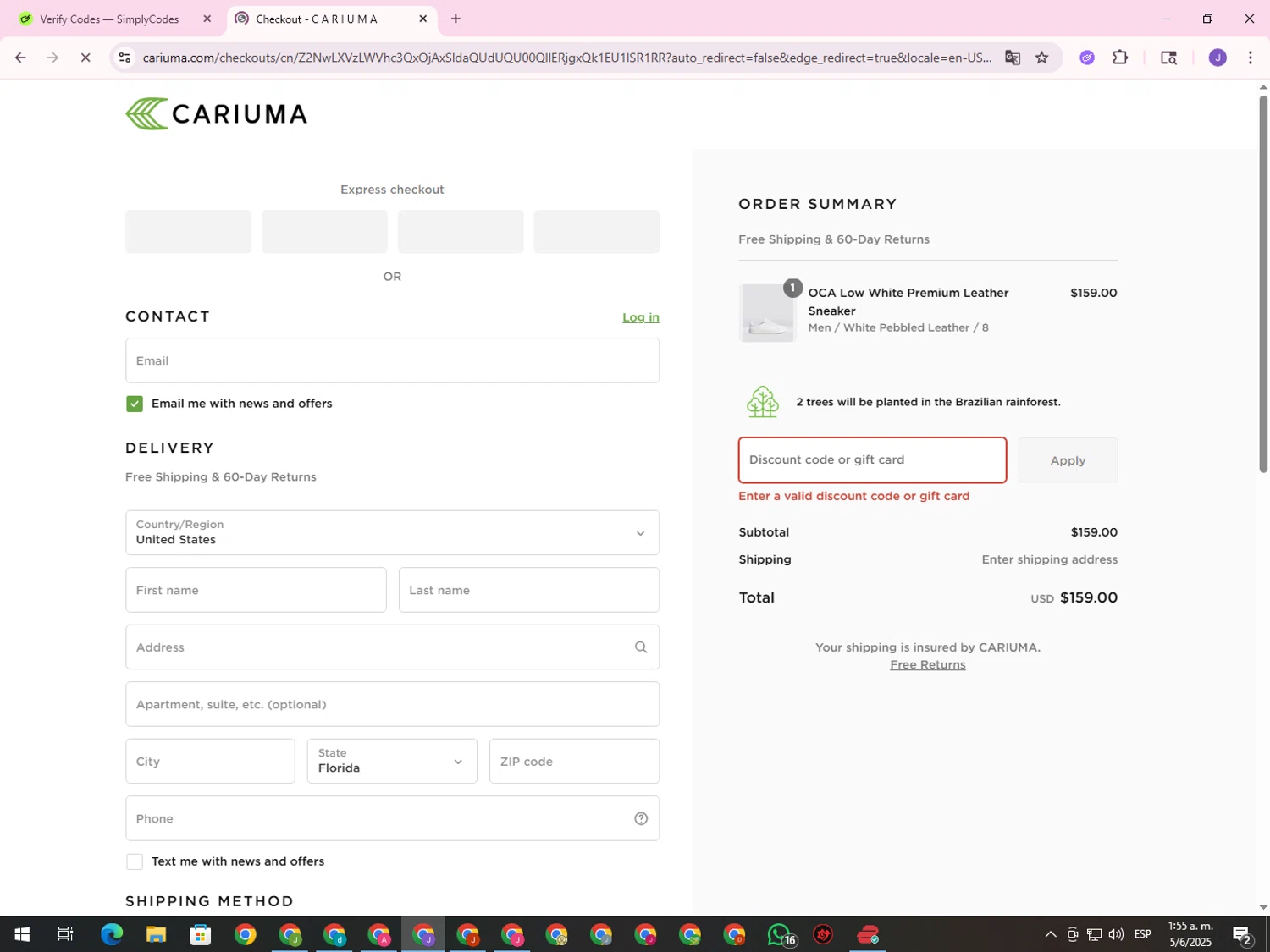Open the Free Returns link
This screenshot has width=1270, height=952.
click(928, 664)
